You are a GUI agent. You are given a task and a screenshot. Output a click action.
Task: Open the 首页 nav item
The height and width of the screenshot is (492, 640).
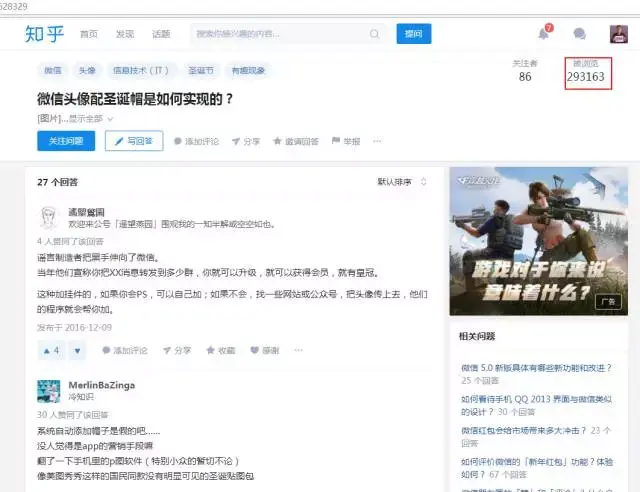click(89, 34)
